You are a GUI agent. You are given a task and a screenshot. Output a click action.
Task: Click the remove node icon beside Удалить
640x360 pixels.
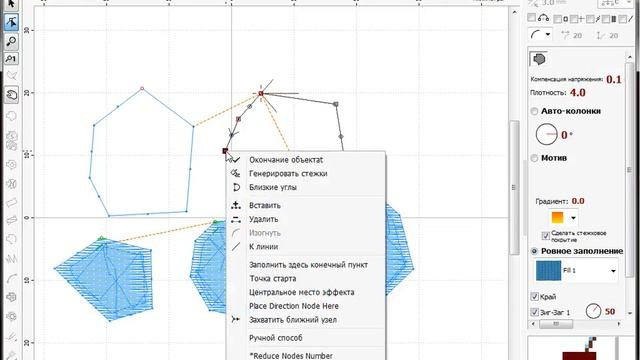(x=236, y=220)
